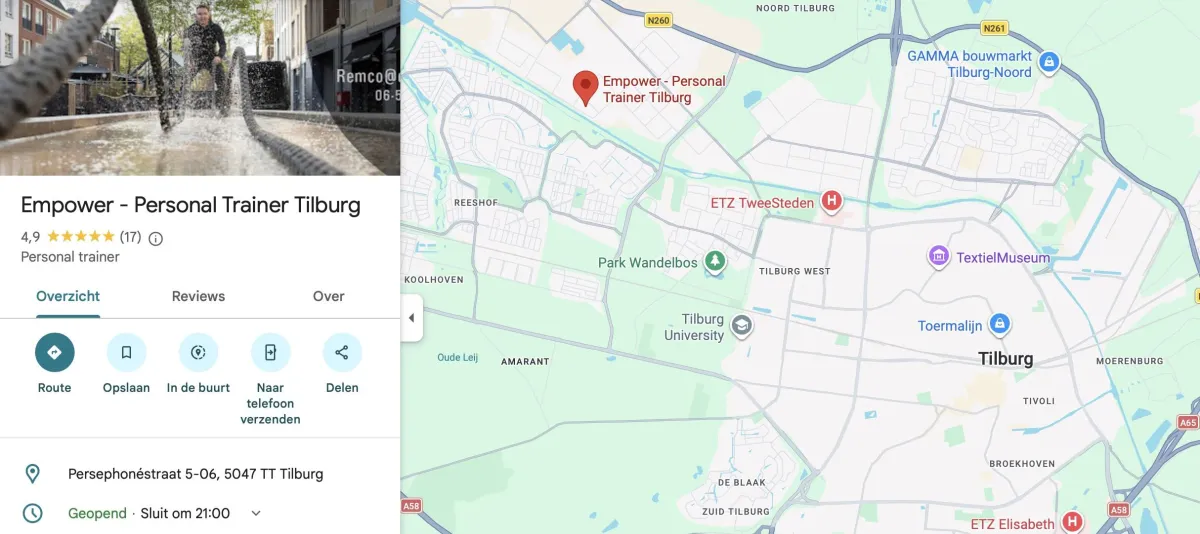Click the rating info icon beside (17)
Image resolution: width=1200 pixels, height=534 pixels.
pyautogui.click(x=156, y=238)
